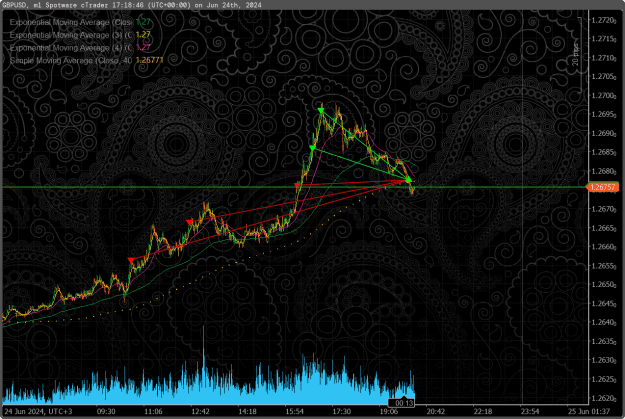Click the 1.2660 price axis label

coord(603,247)
